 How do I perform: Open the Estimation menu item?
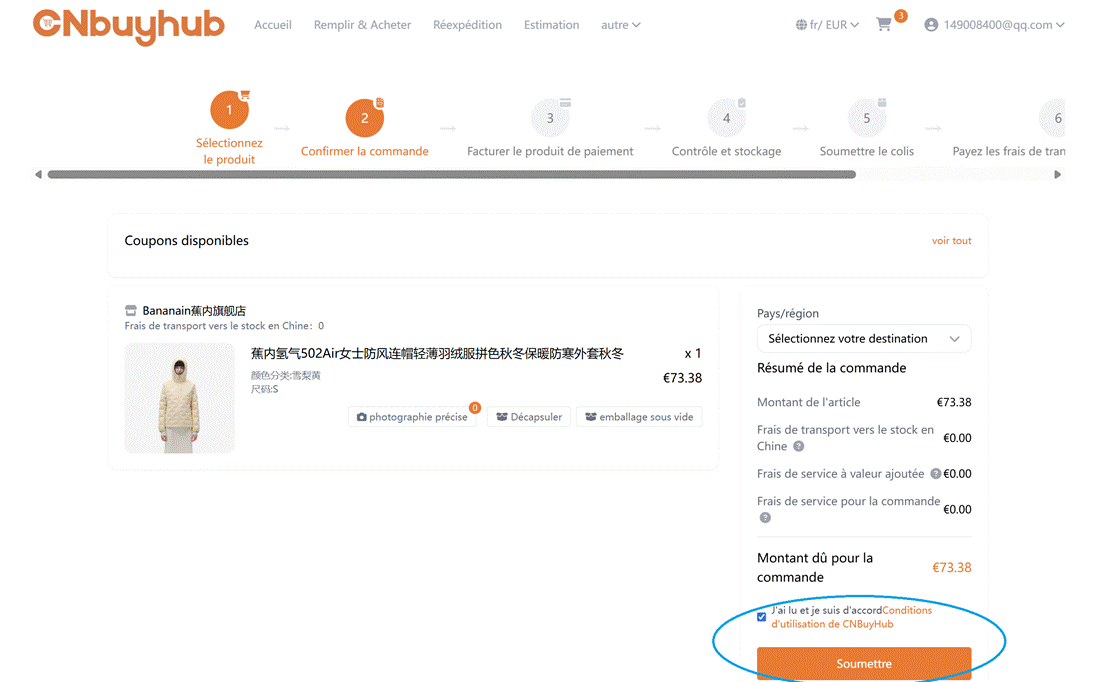point(551,25)
